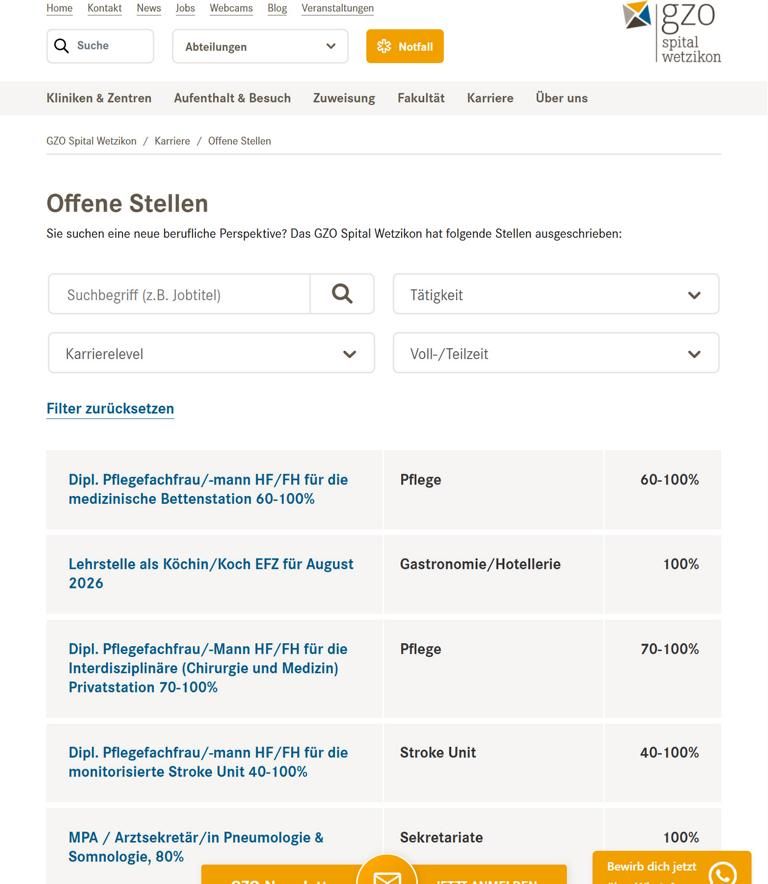Image resolution: width=768 pixels, height=884 pixels.
Task: Click the magnifier icon beside the job search field
Action: coord(342,294)
